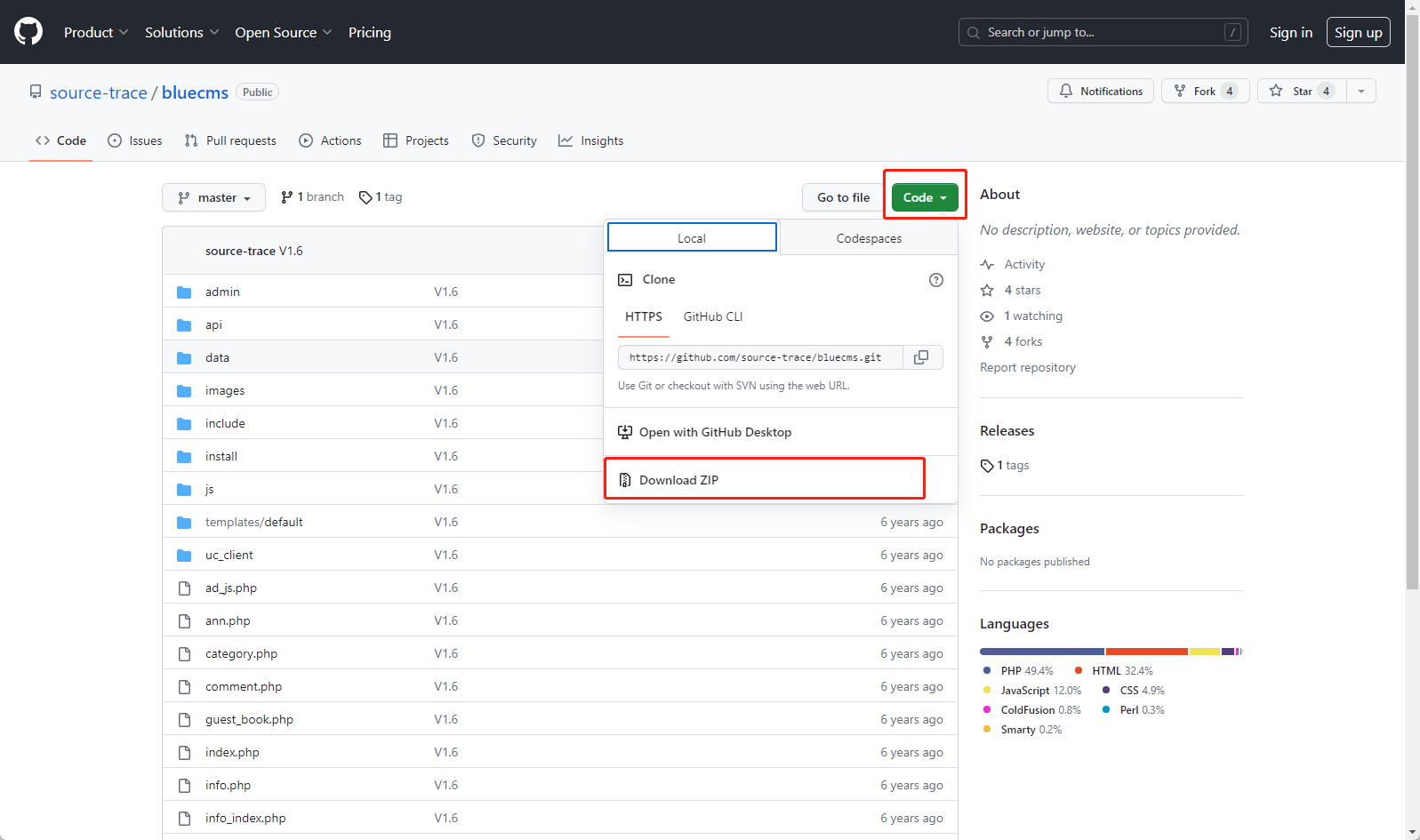
Task: Click the ad_js.php file icon
Action: [x=184, y=588]
